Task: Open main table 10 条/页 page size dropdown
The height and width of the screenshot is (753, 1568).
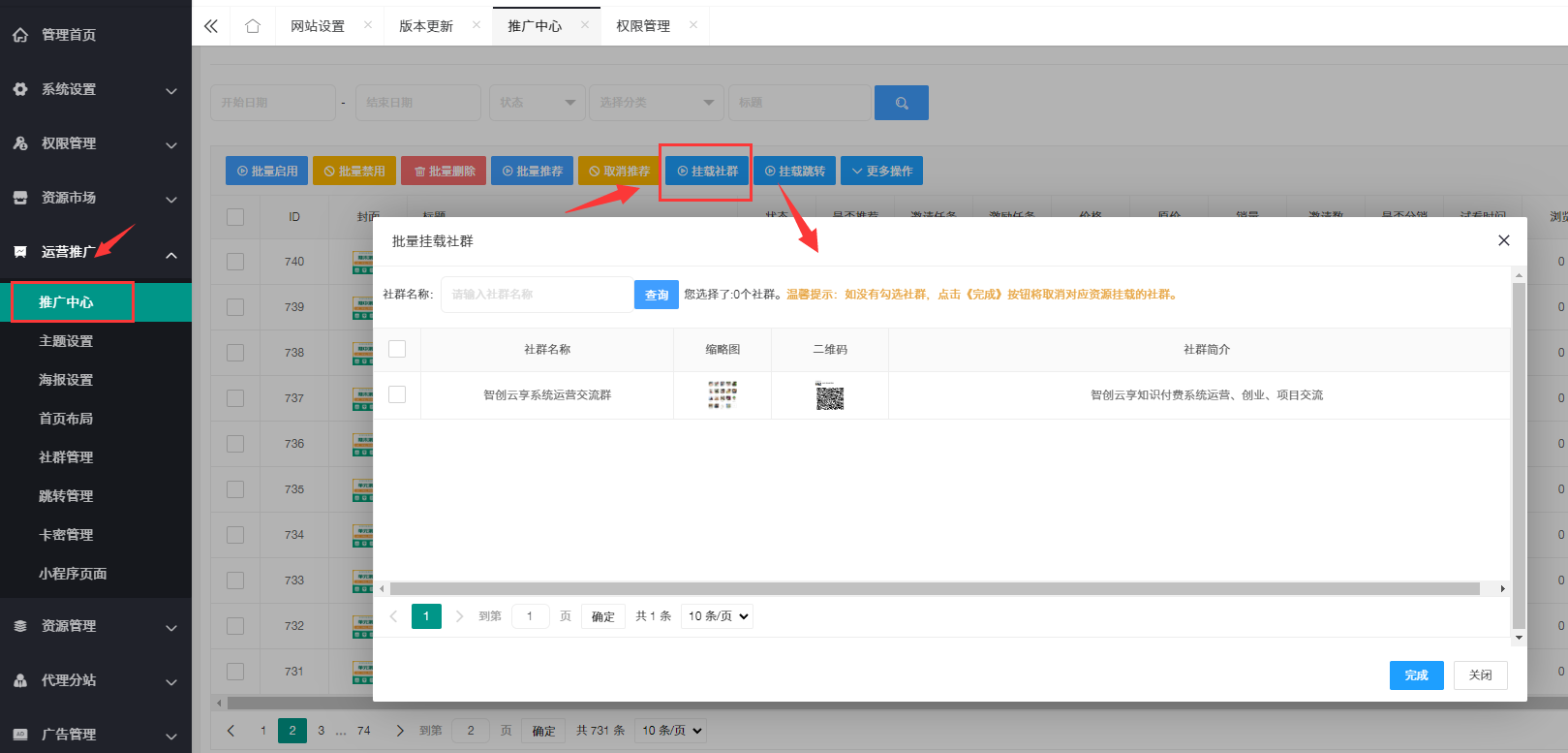Action: coord(671,731)
